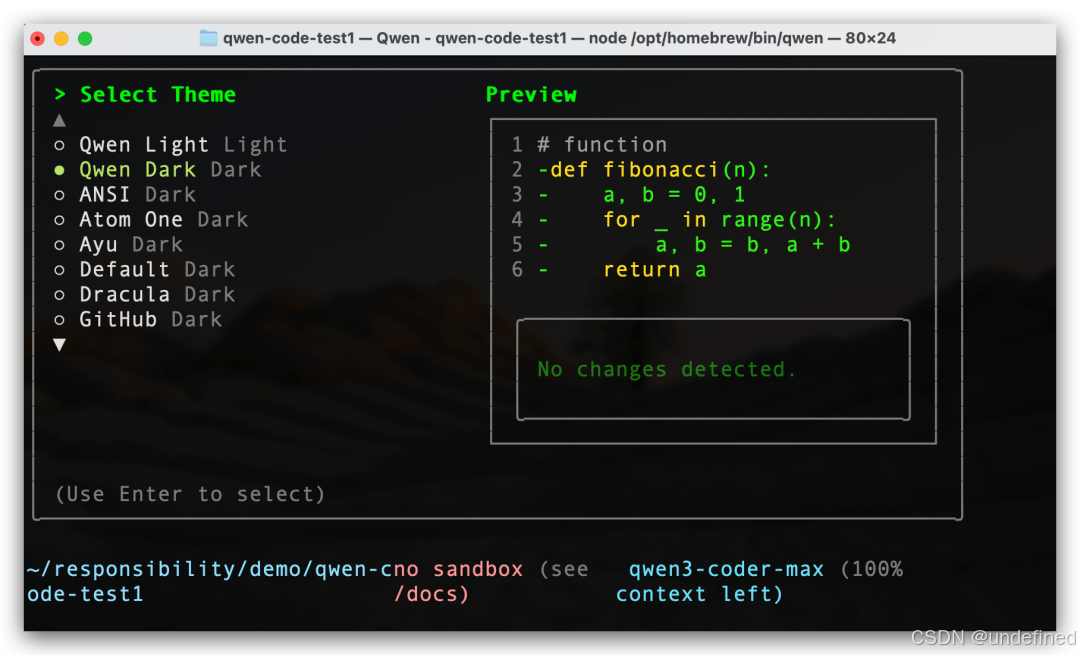Click the terminal window title text
This screenshot has height=655, width=1080.
[x=559, y=38]
